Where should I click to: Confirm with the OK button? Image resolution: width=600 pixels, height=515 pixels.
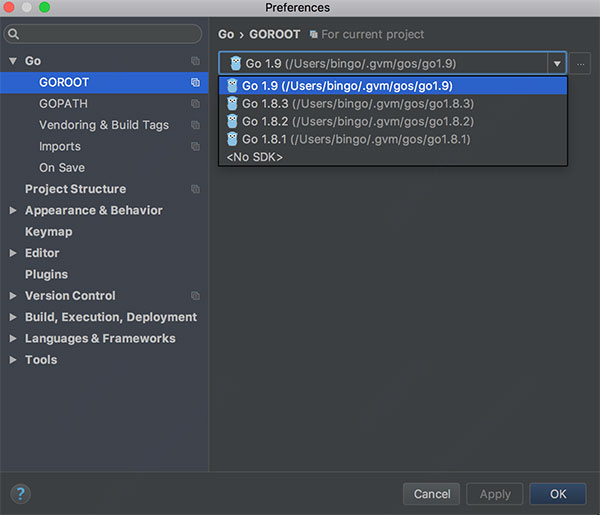click(558, 494)
